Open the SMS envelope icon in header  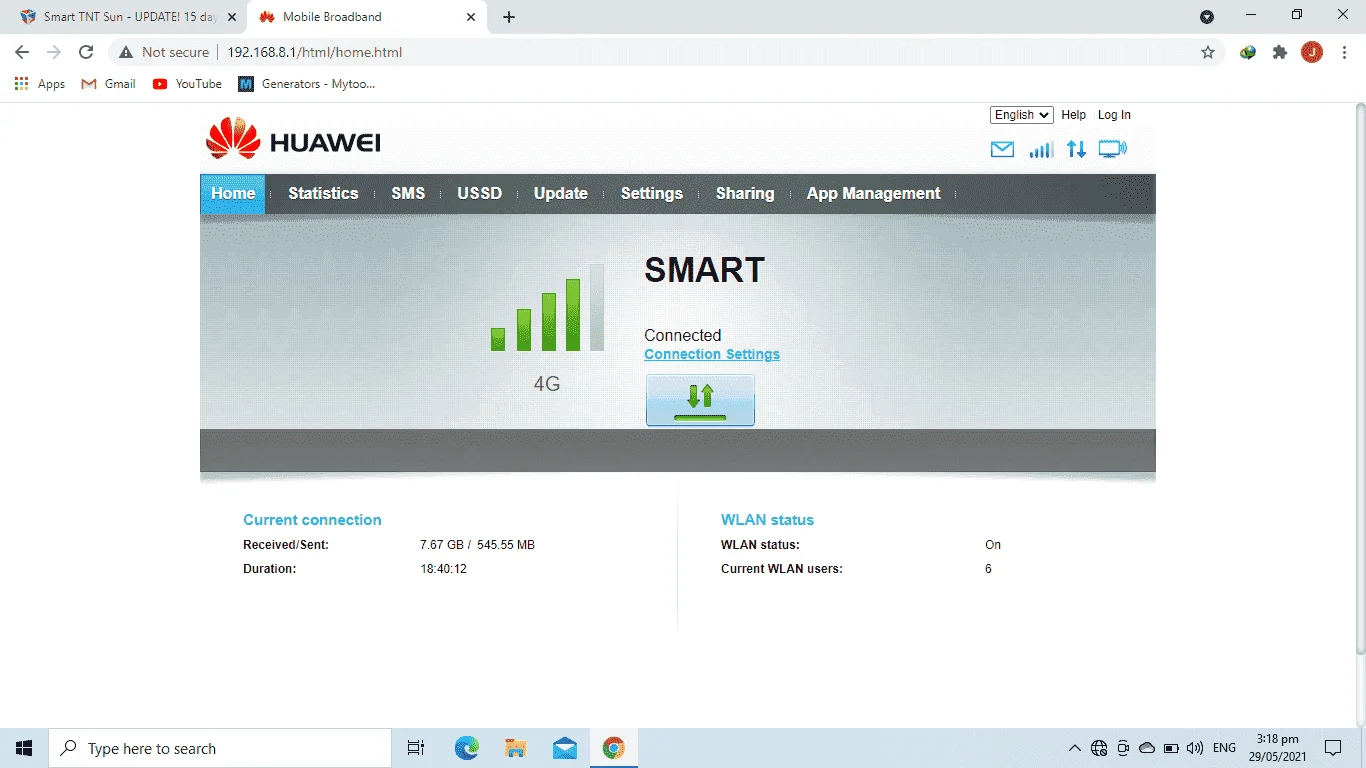click(1002, 149)
